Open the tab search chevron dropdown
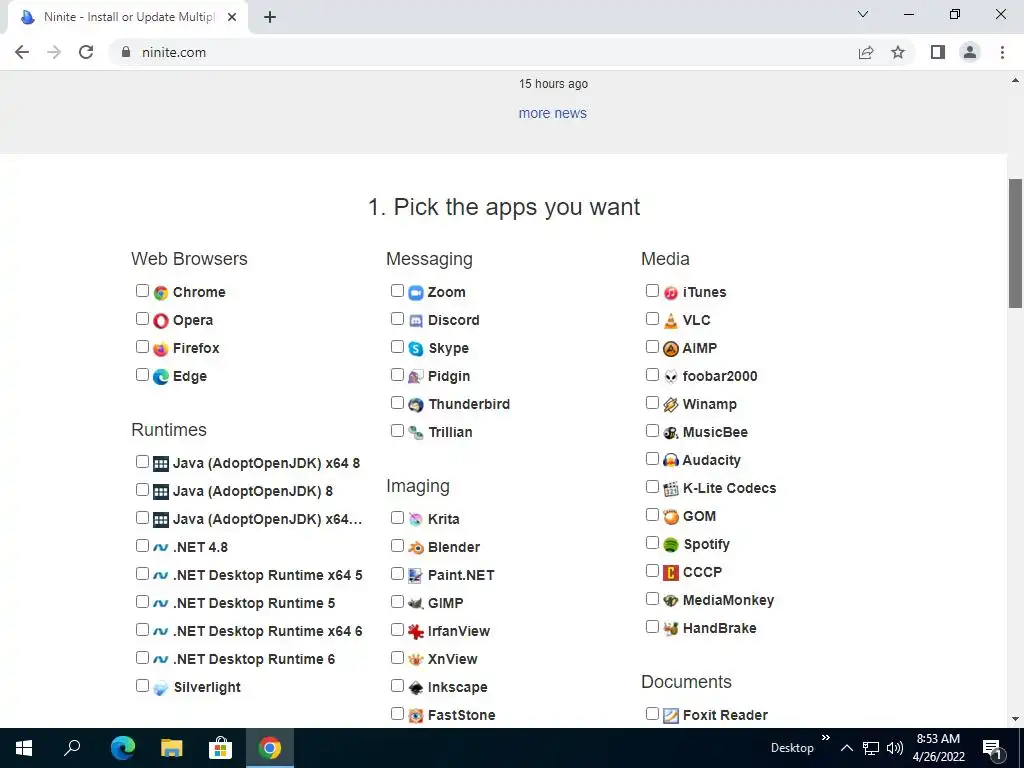1024x768 pixels. 863,14
